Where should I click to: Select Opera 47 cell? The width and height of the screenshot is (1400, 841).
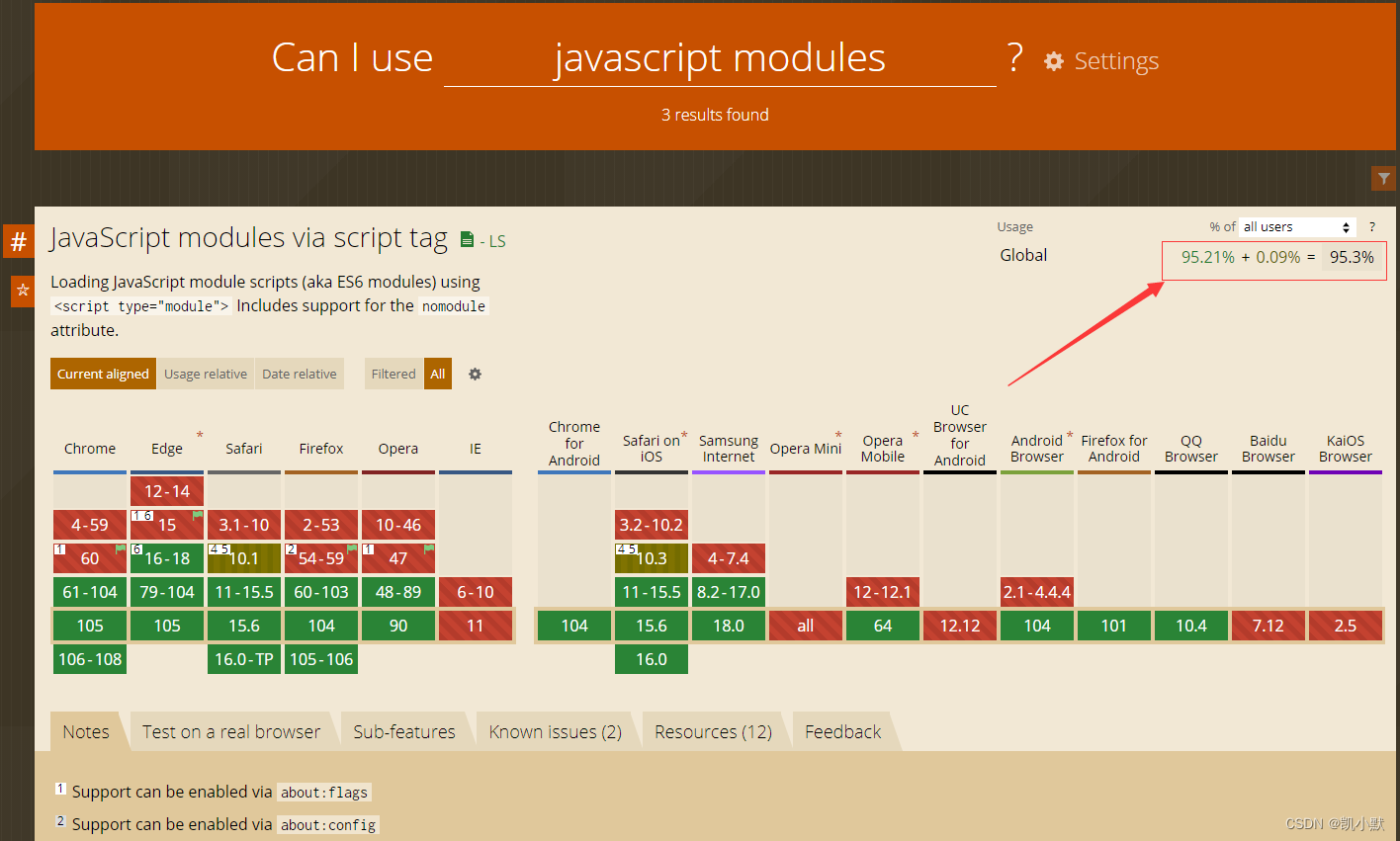click(x=398, y=558)
